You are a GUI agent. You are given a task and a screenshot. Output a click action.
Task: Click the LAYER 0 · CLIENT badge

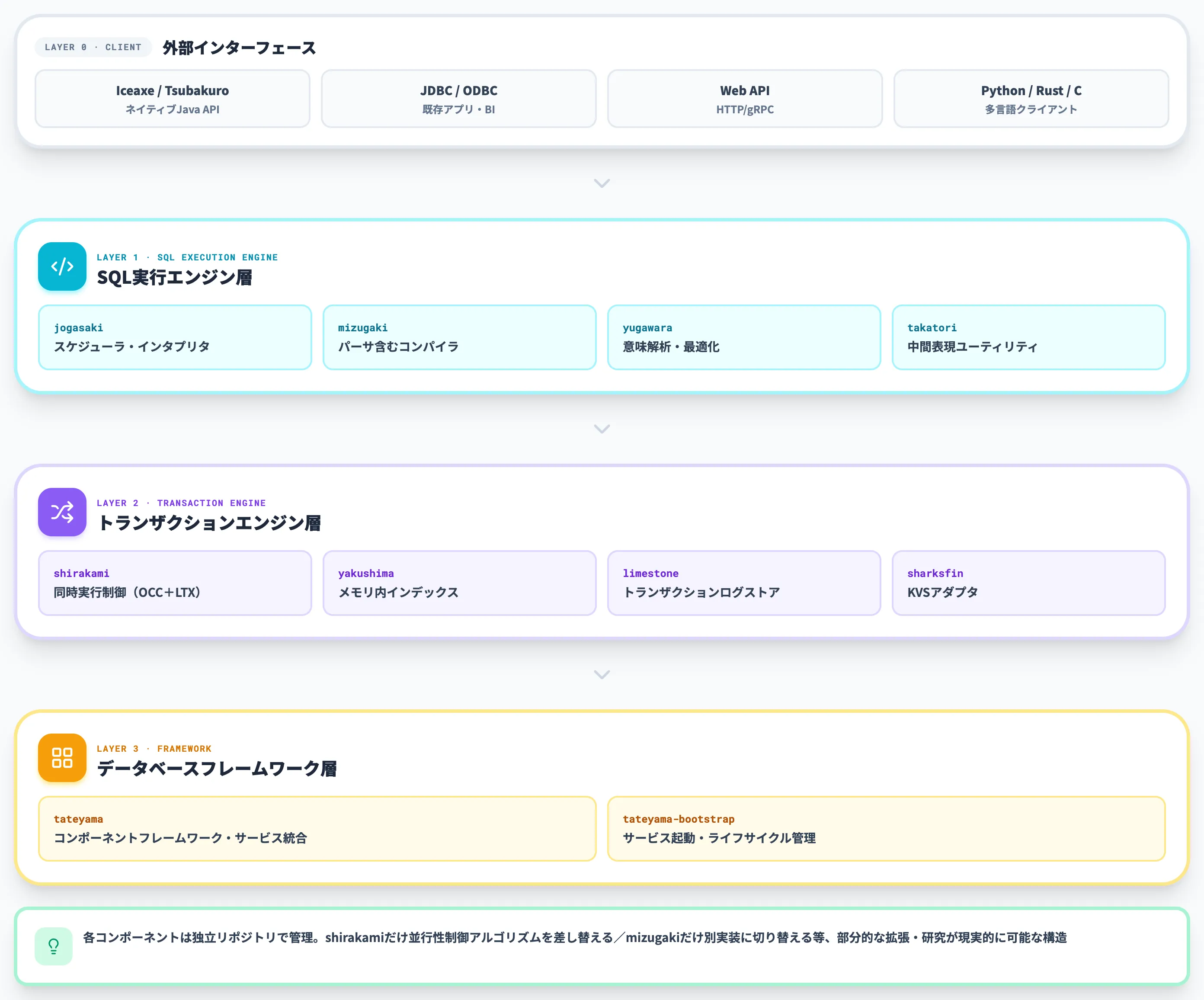93,47
